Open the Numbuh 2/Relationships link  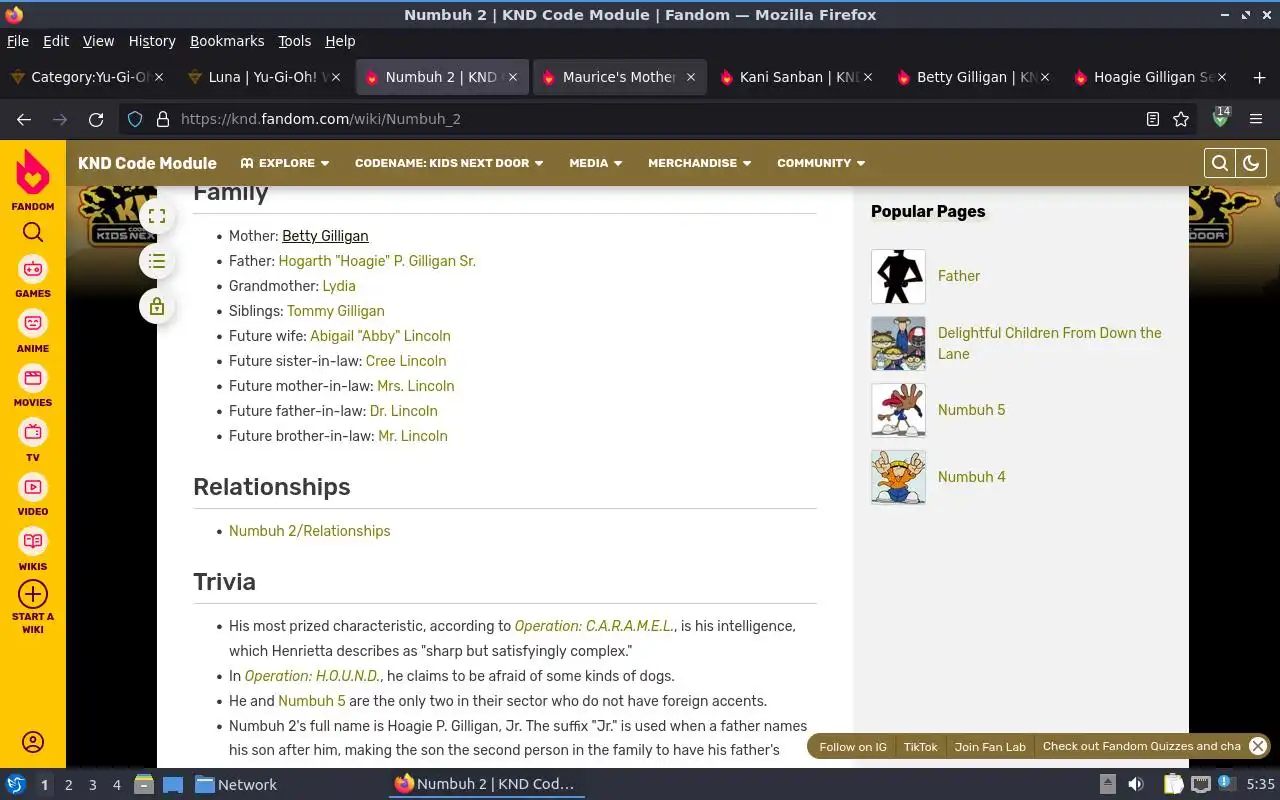[310, 531]
